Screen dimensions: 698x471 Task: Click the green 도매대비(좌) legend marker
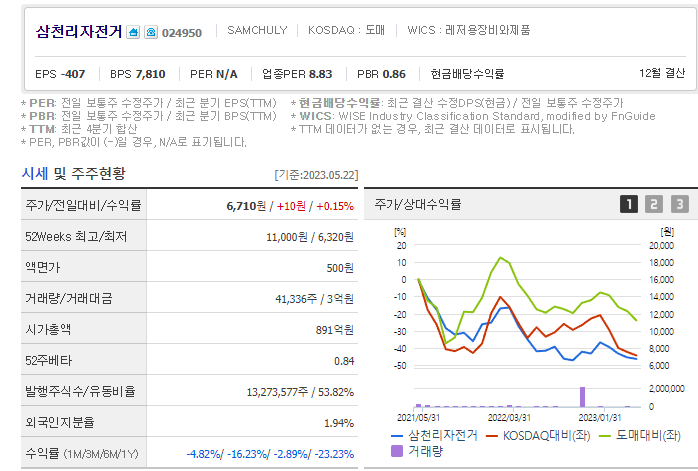[x=605, y=436]
